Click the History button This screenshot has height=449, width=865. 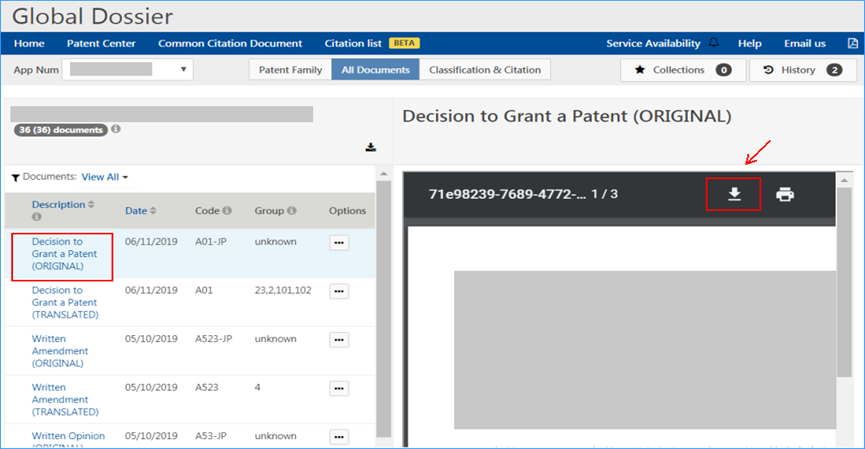pyautogui.click(x=803, y=70)
